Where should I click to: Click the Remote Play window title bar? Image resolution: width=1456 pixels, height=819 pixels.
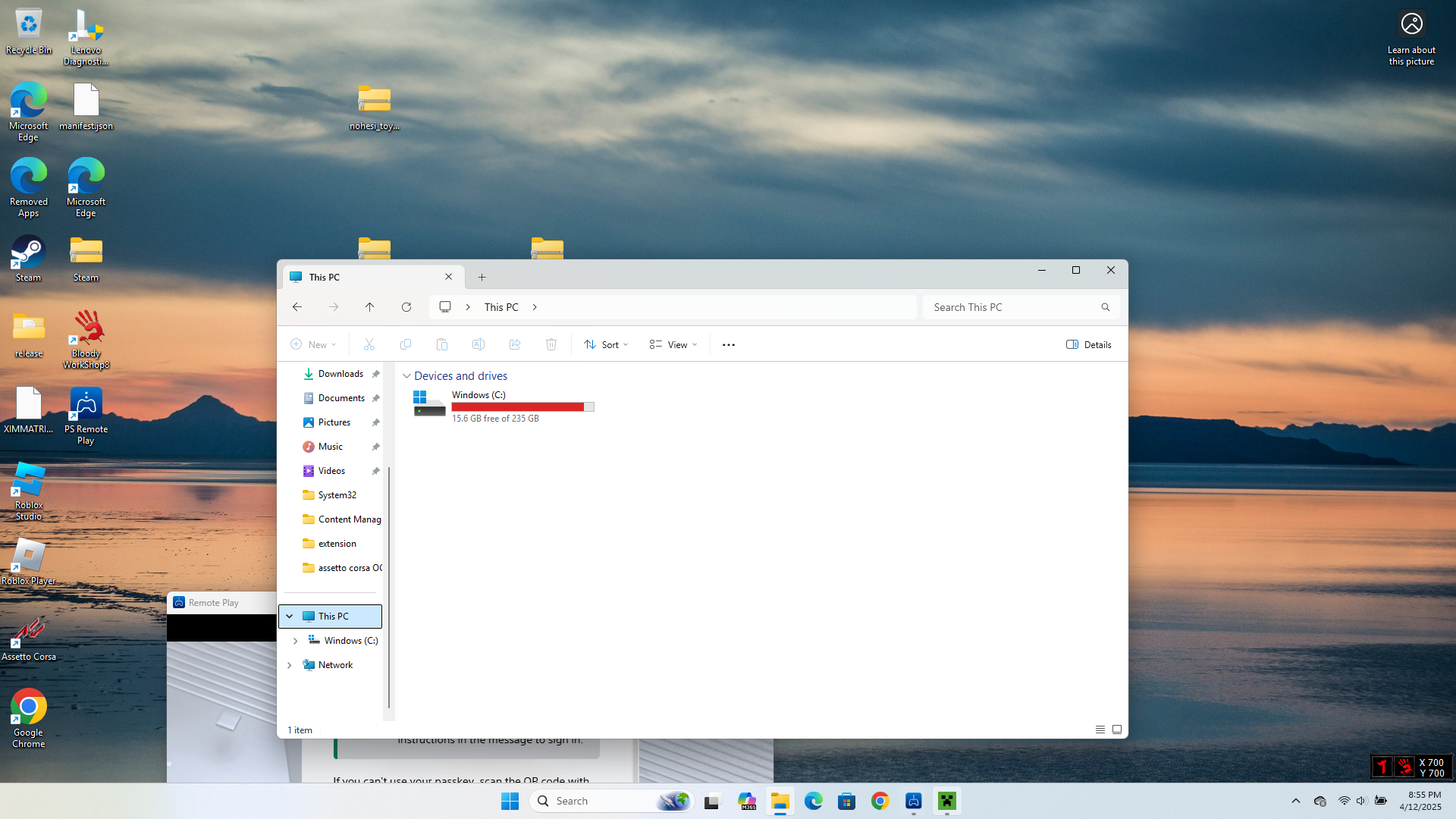[x=221, y=603]
